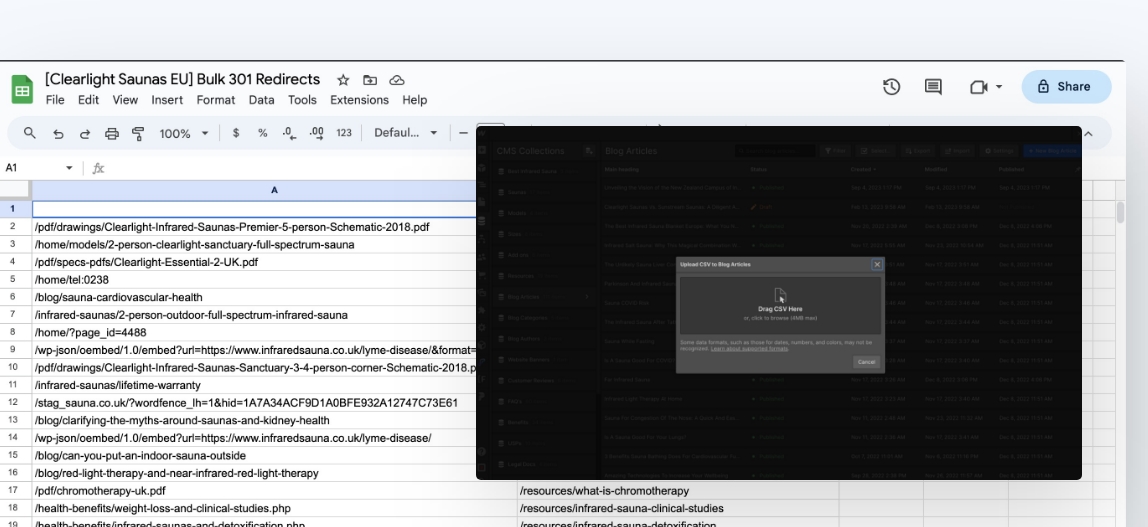
Task: Start a meeting with camera icon
Action: [x=979, y=86]
